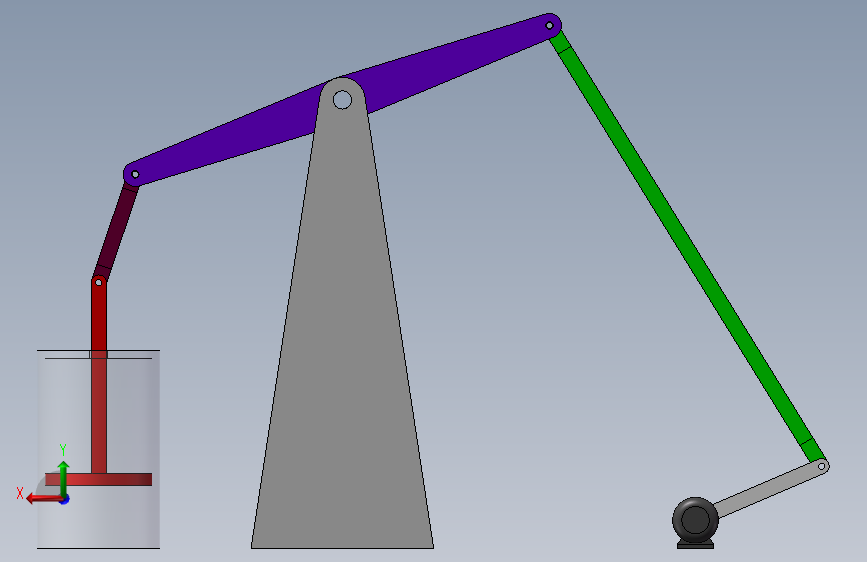Click the pivot hole atop the gray tower

point(342,100)
